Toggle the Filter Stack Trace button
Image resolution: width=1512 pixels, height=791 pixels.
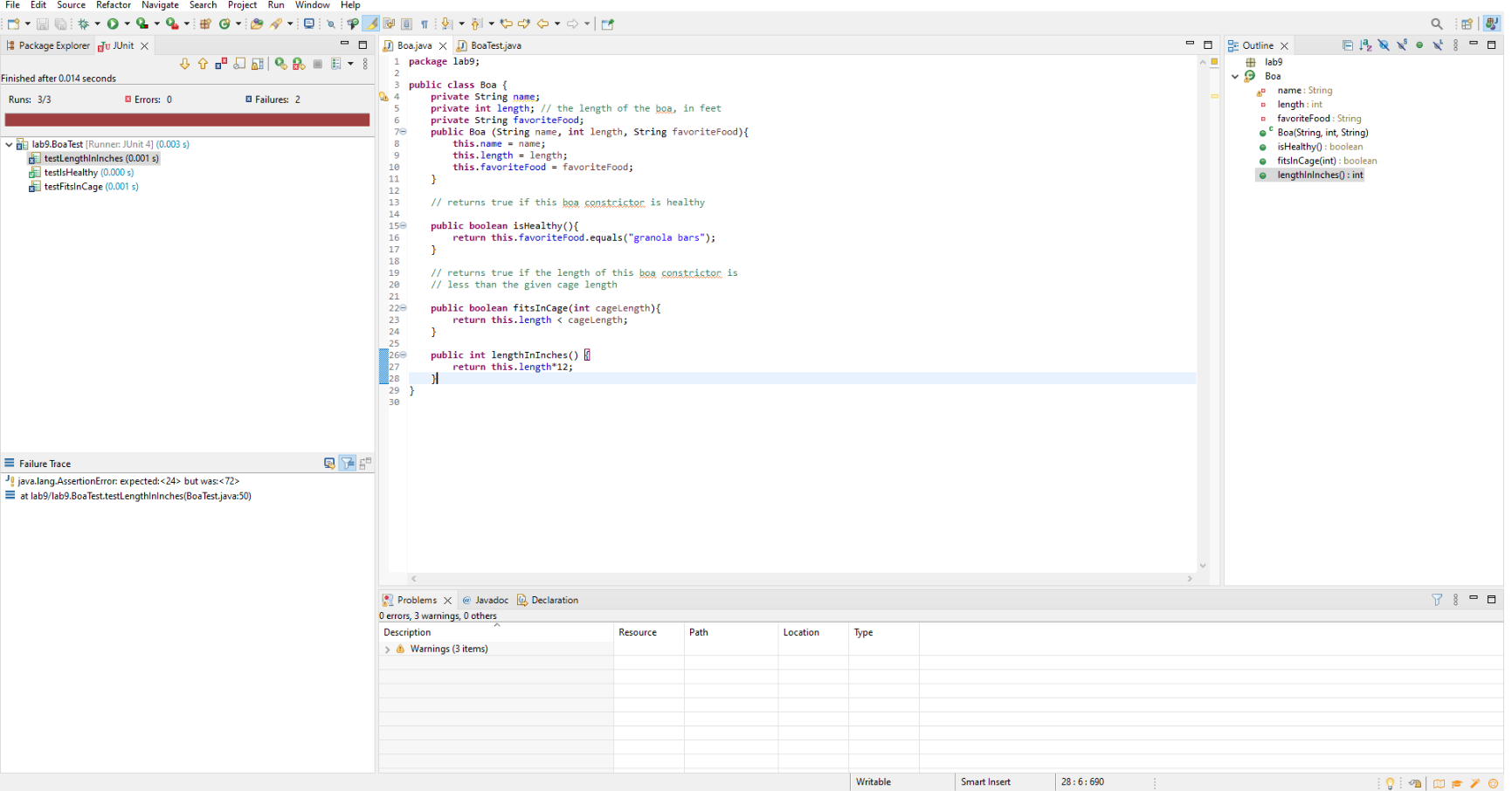pyautogui.click(x=348, y=464)
